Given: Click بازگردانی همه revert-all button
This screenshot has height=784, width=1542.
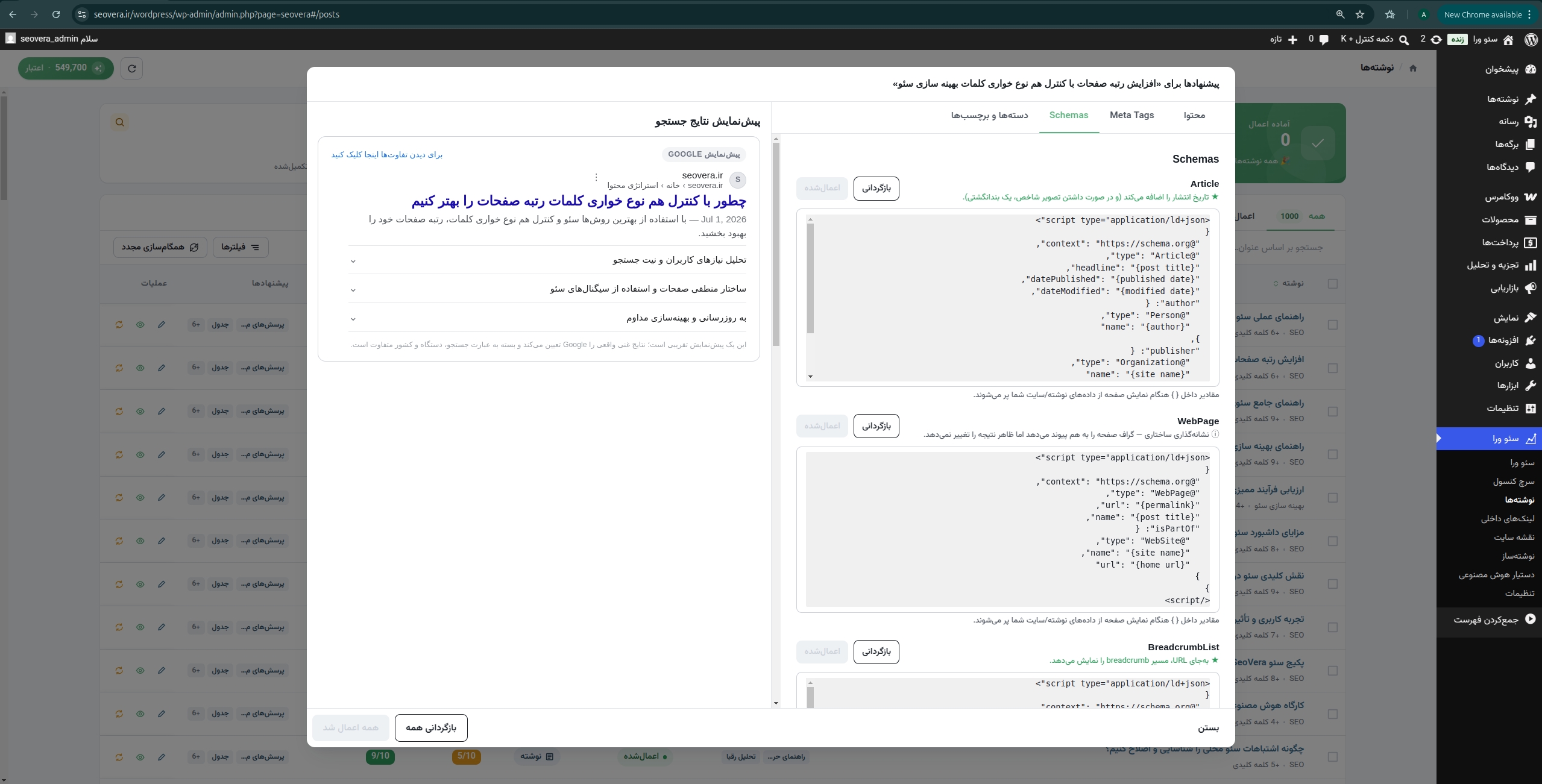Looking at the screenshot, I should [x=431, y=728].
